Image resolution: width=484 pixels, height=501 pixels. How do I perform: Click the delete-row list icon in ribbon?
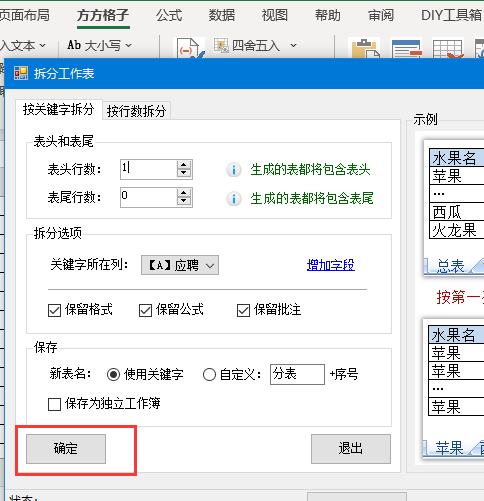(x=406, y=49)
